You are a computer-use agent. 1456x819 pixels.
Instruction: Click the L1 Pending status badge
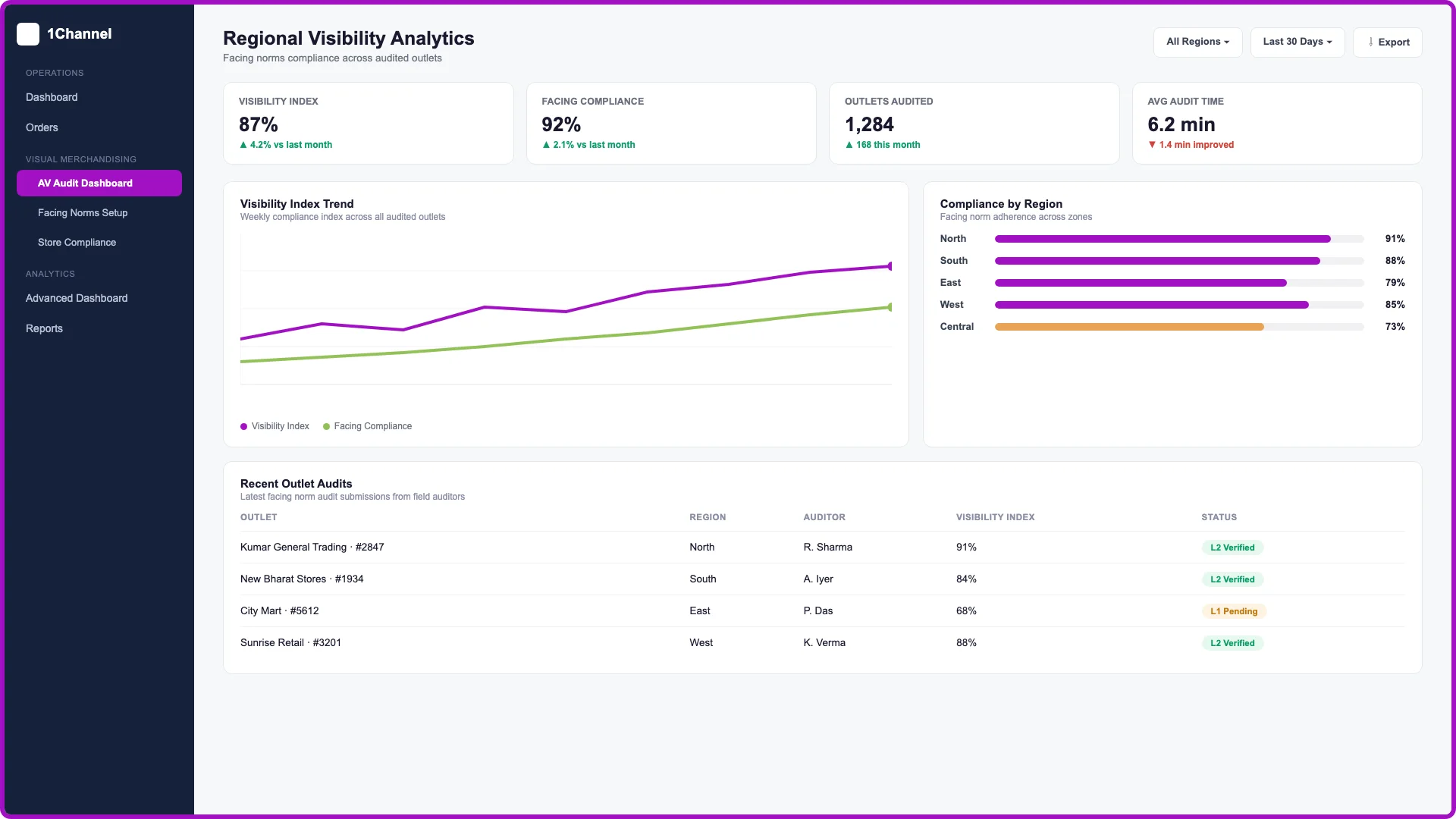point(1234,611)
